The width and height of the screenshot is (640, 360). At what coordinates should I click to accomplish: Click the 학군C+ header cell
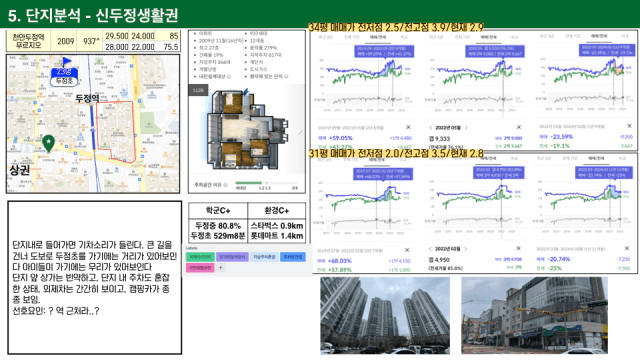218,211
